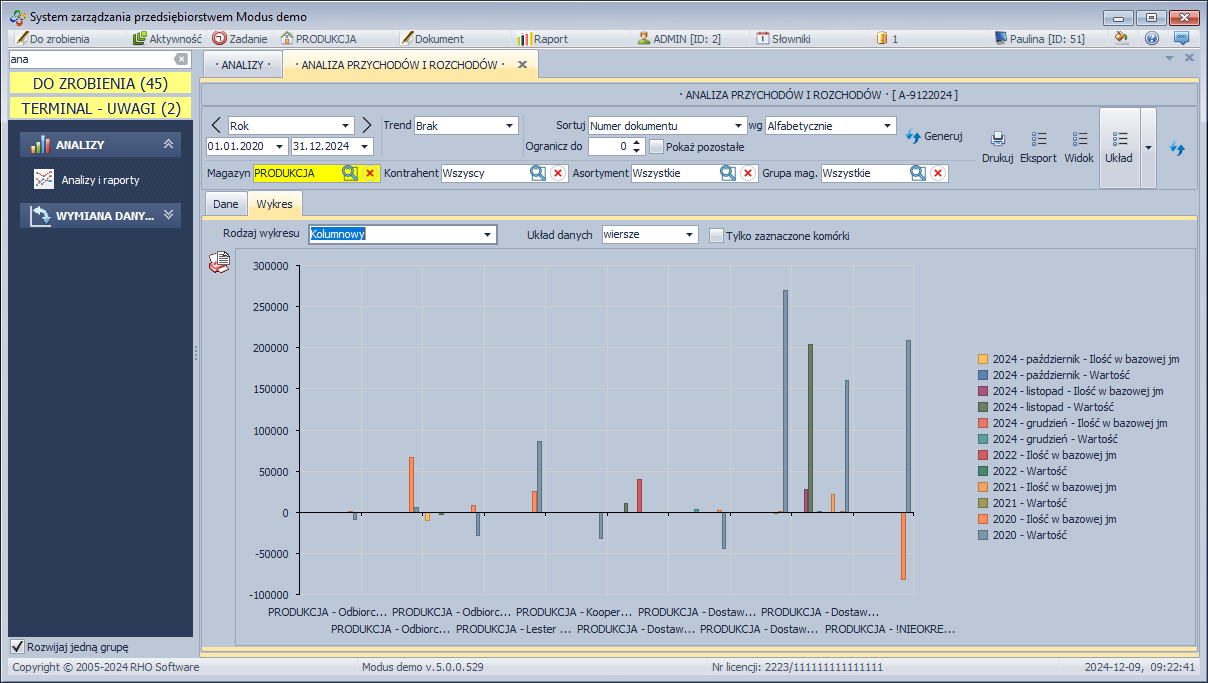Expand the WYMIANA DANYCH sidebar group

click(x=100, y=215)
